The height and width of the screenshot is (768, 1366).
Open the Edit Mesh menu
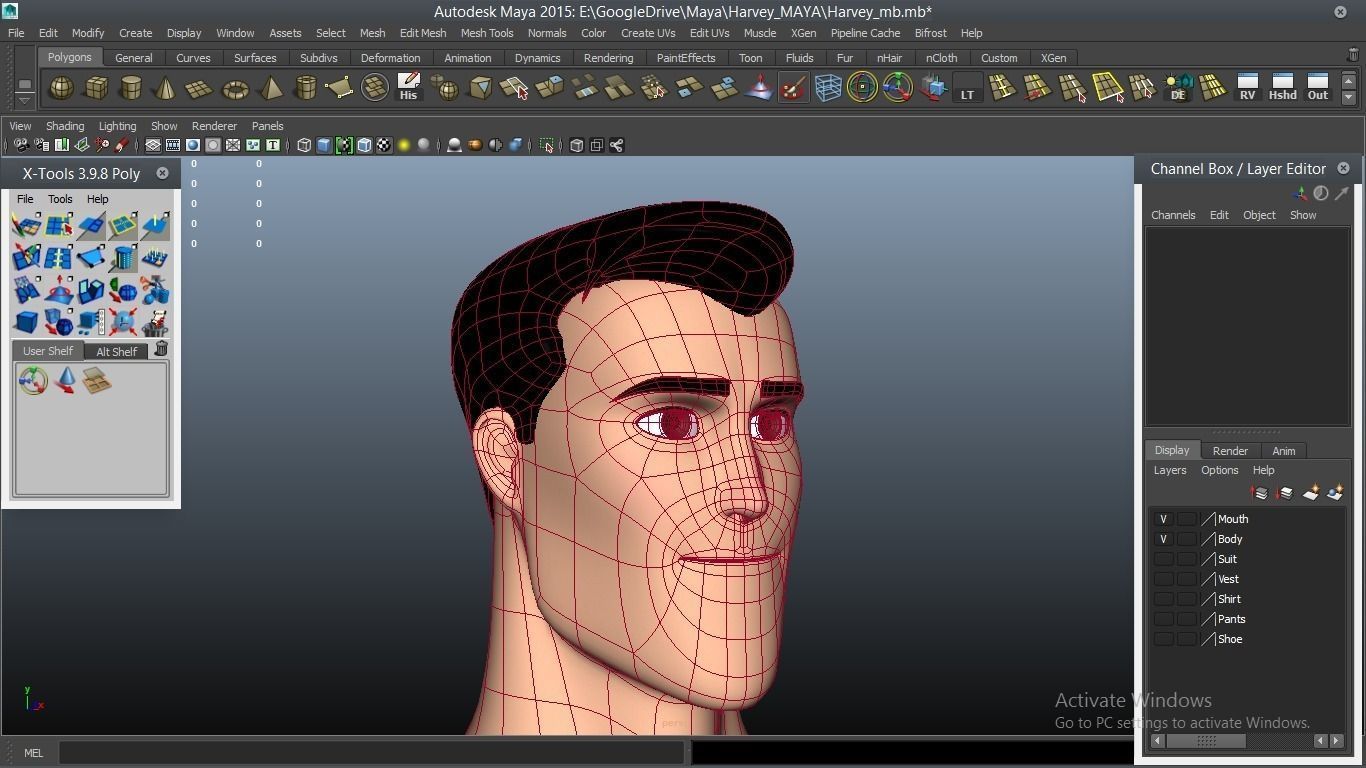coord(423,33)
